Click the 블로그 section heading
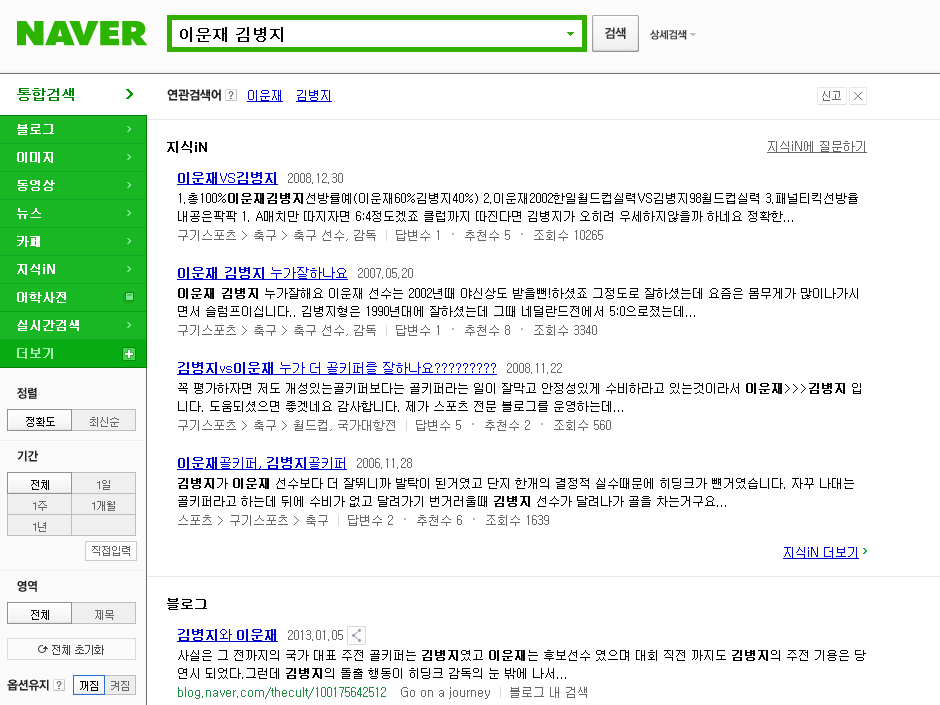 click(x=187, y=604)
